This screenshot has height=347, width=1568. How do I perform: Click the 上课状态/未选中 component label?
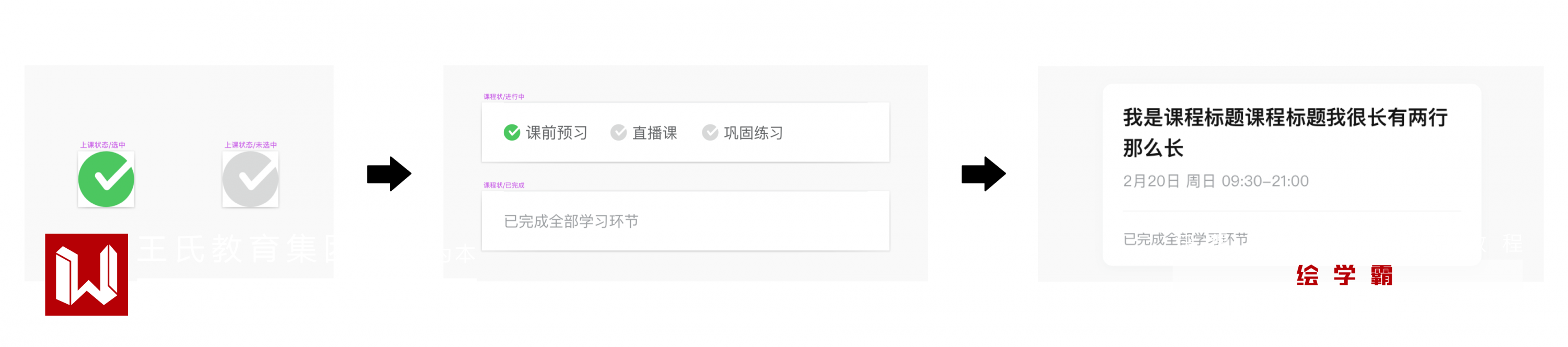pos(250,145)
